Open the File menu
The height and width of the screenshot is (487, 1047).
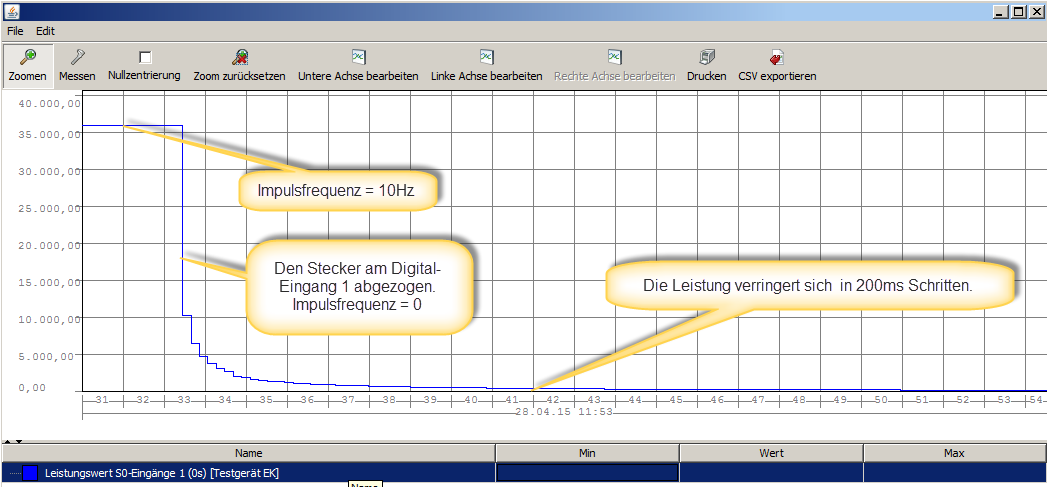coord(15,31)
